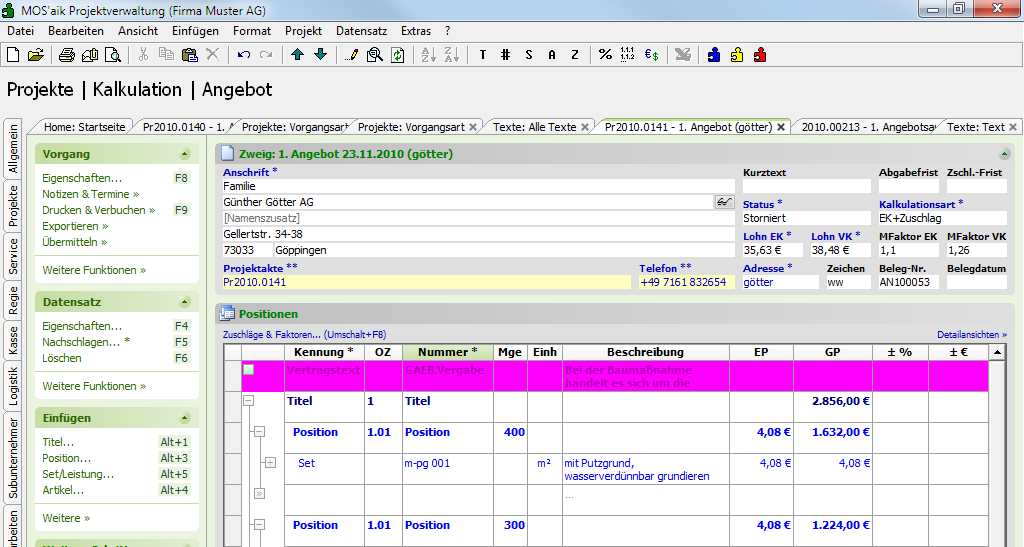Click the signature icon next to Günther Götter AG
This screenshot has width=1024, height=547.
724,202
